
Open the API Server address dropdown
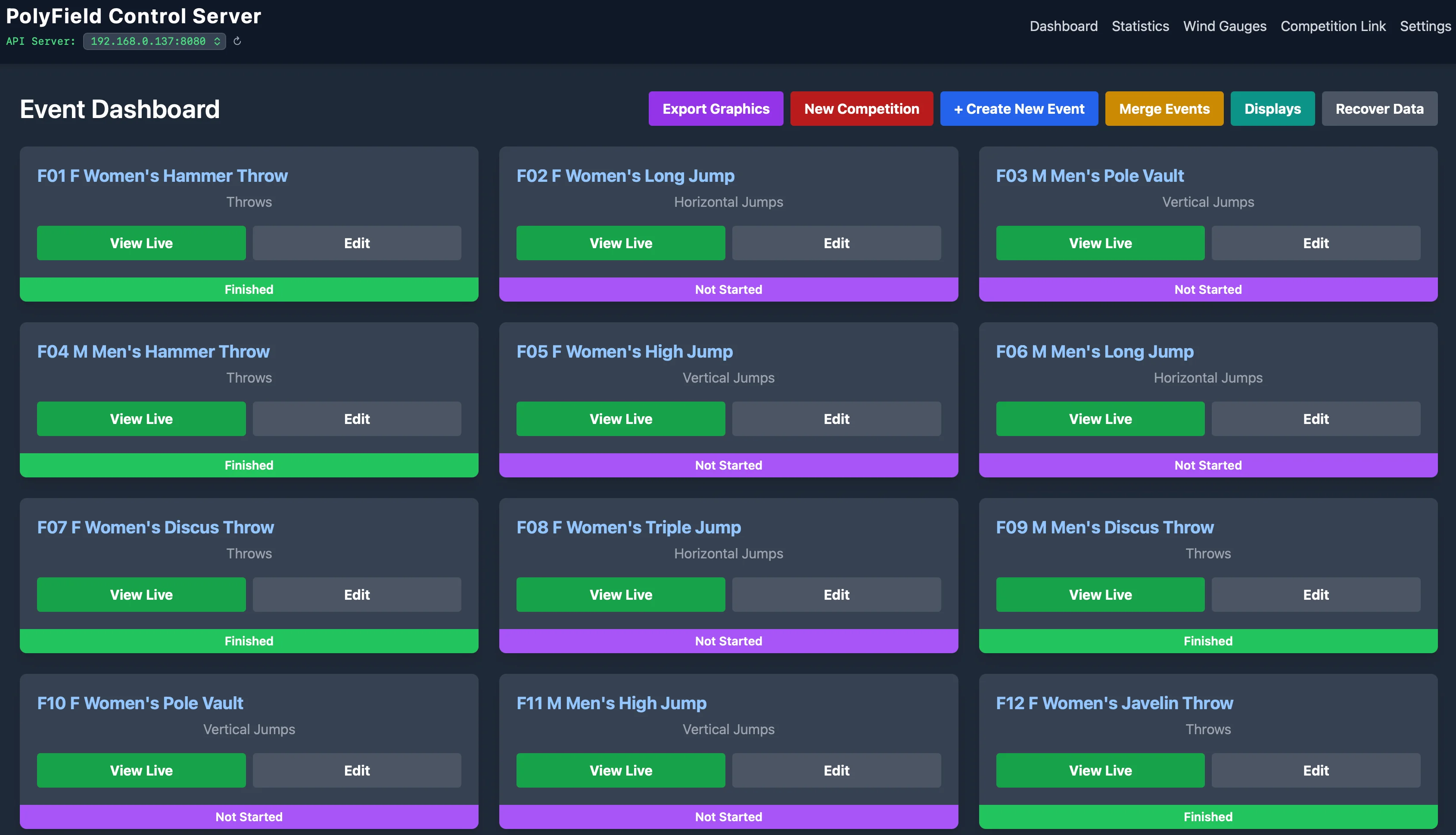coord(154,41)
